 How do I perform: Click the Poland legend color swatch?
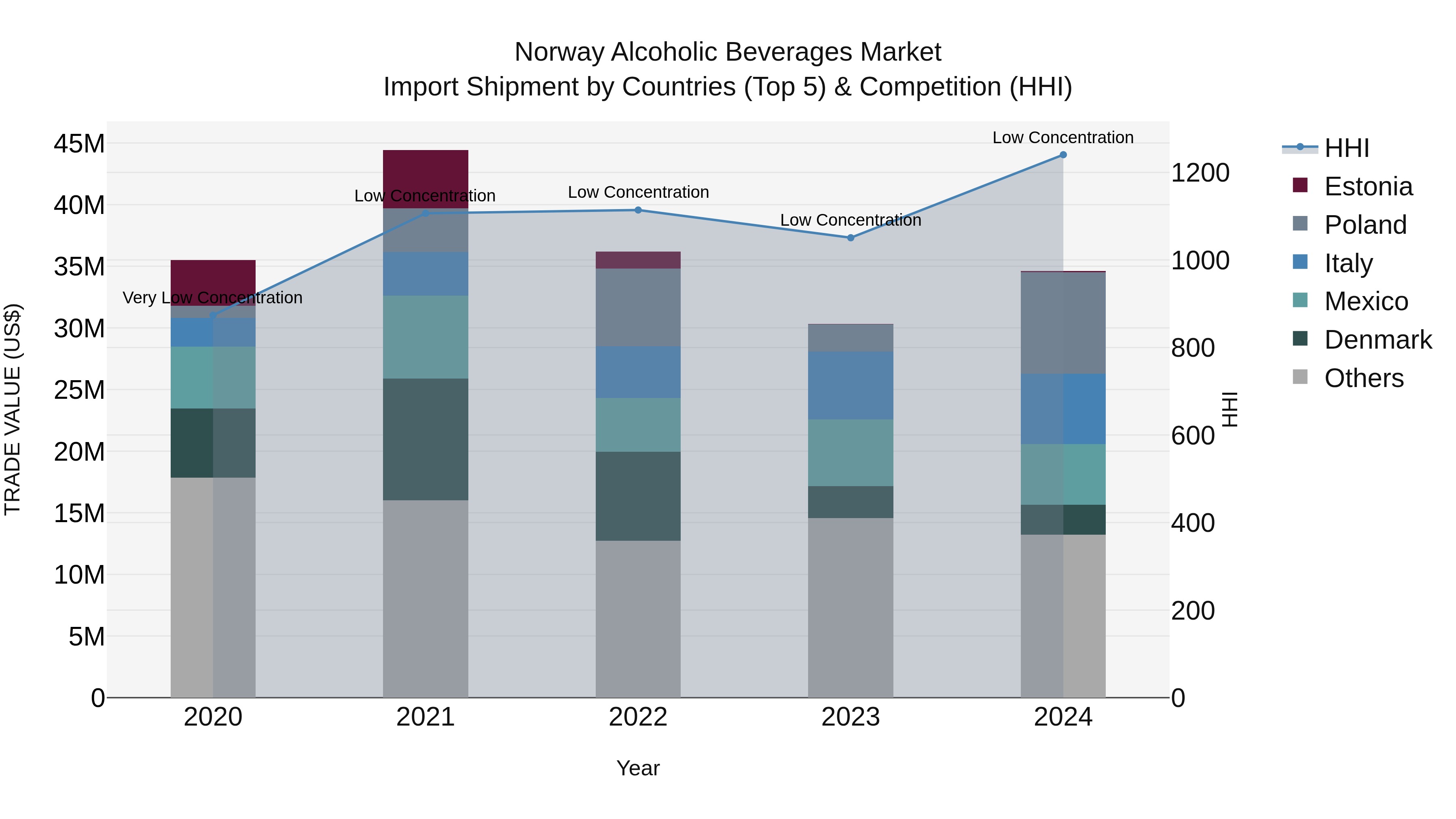(x=1300, y=223)
